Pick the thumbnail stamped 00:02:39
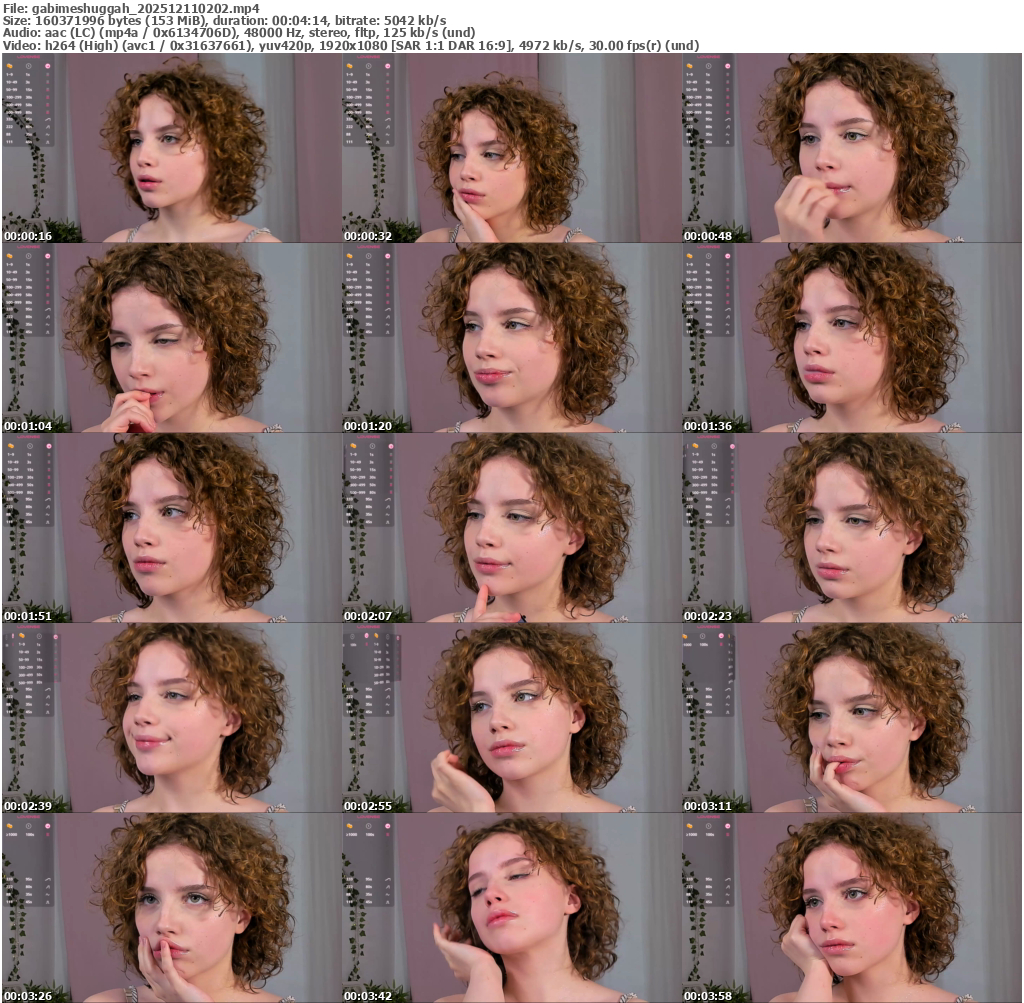Screen dimensions: 1024x1003 tap(172, 718)
